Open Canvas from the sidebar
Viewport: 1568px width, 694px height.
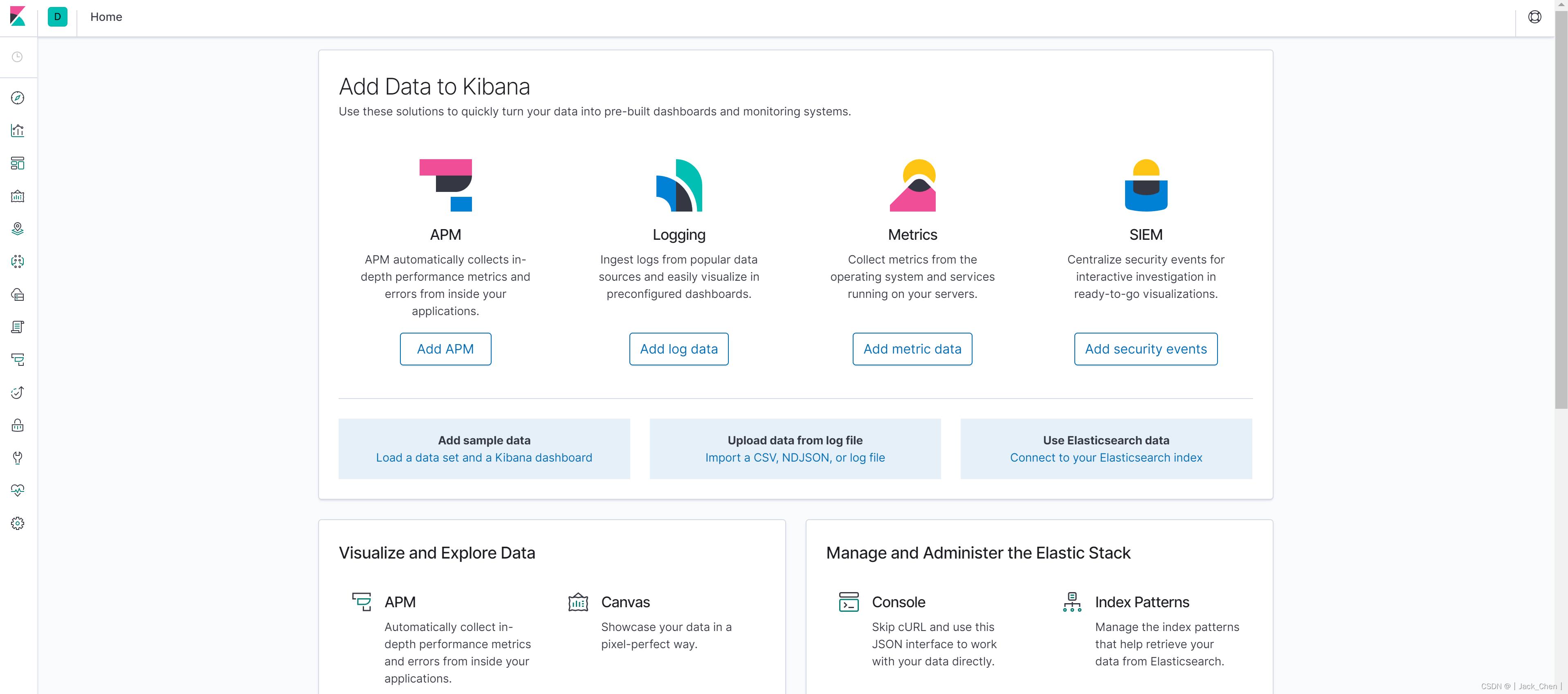point(18,196)
